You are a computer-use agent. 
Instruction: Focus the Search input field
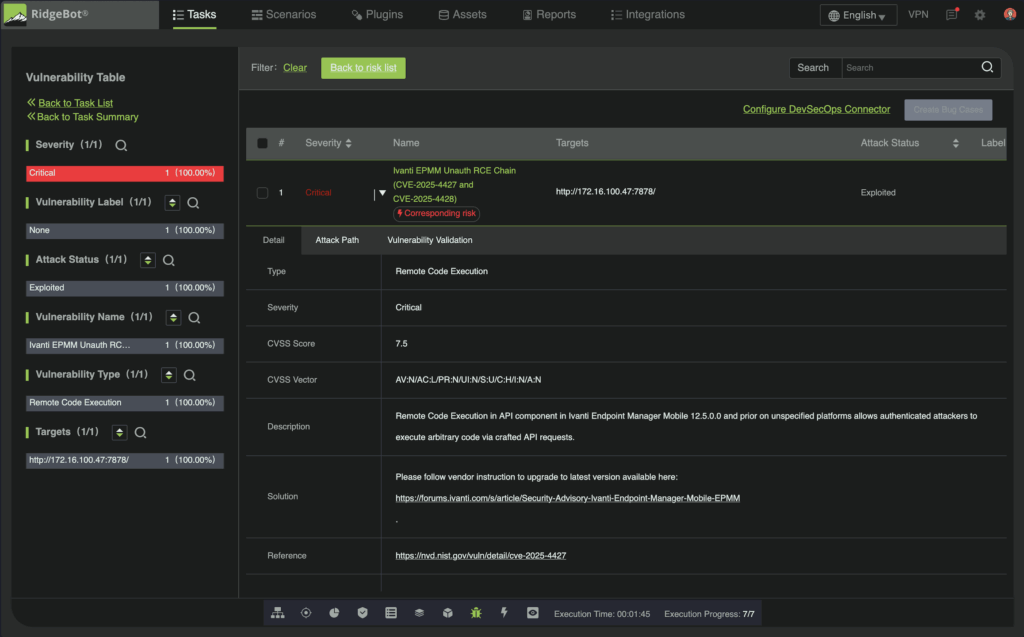coord(910,68)
